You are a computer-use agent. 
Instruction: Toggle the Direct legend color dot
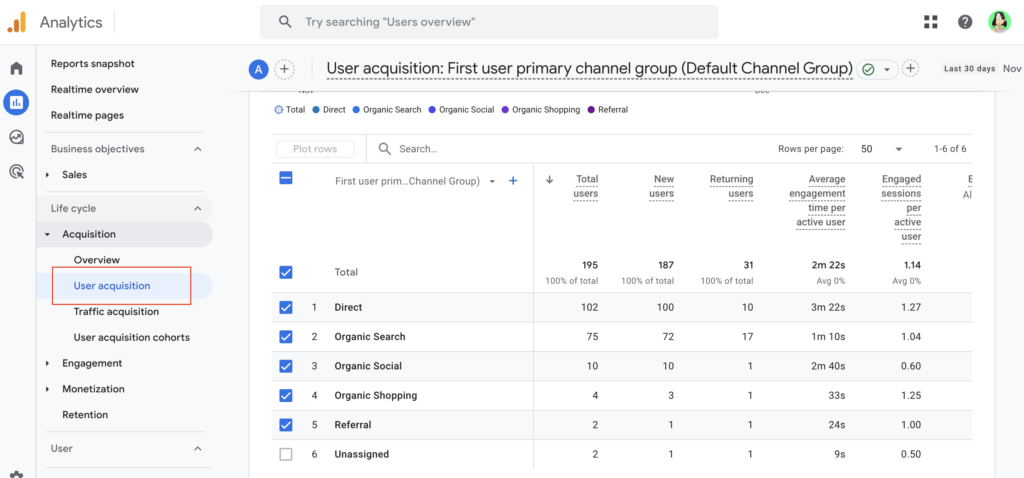pos(316,110)
